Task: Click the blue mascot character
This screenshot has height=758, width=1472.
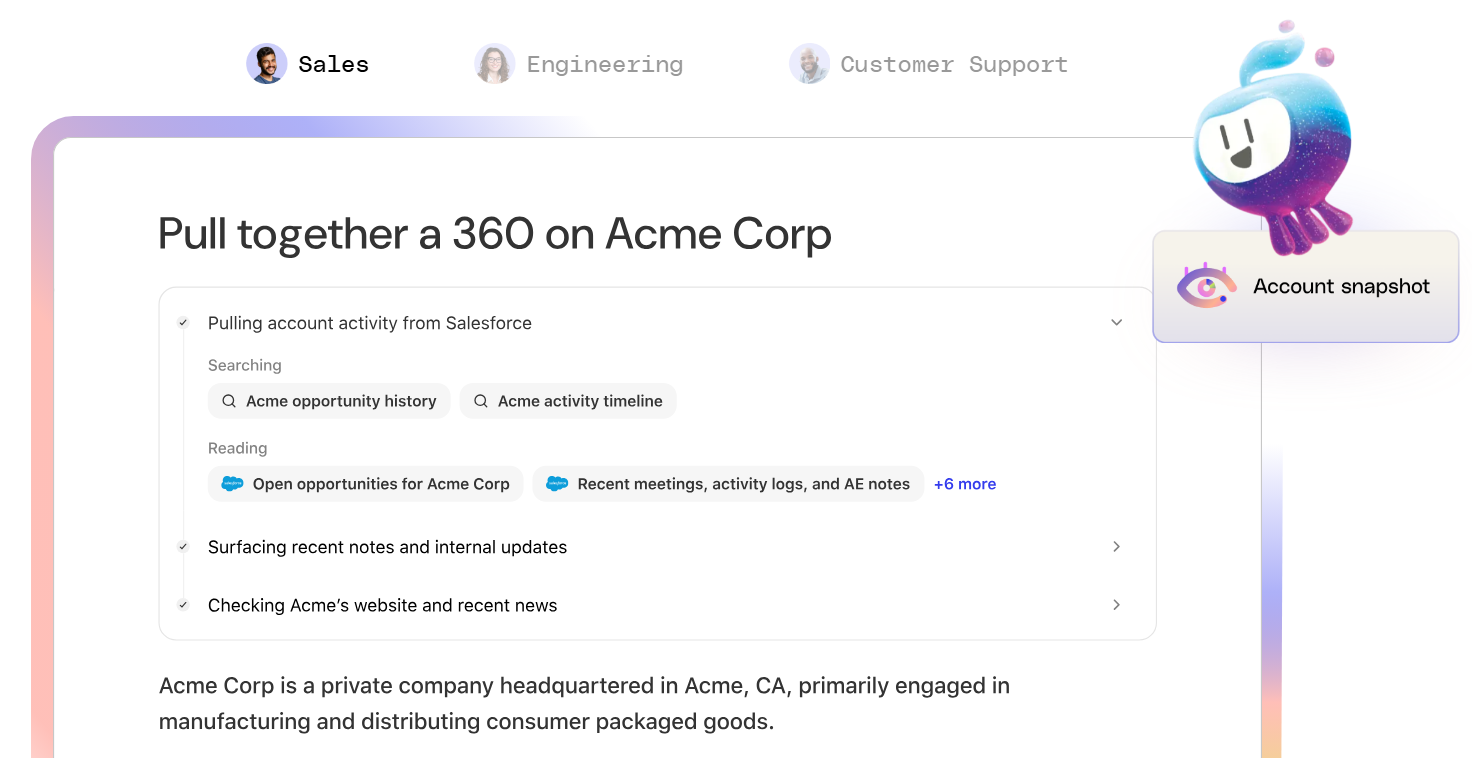Action: point(1270,140)
